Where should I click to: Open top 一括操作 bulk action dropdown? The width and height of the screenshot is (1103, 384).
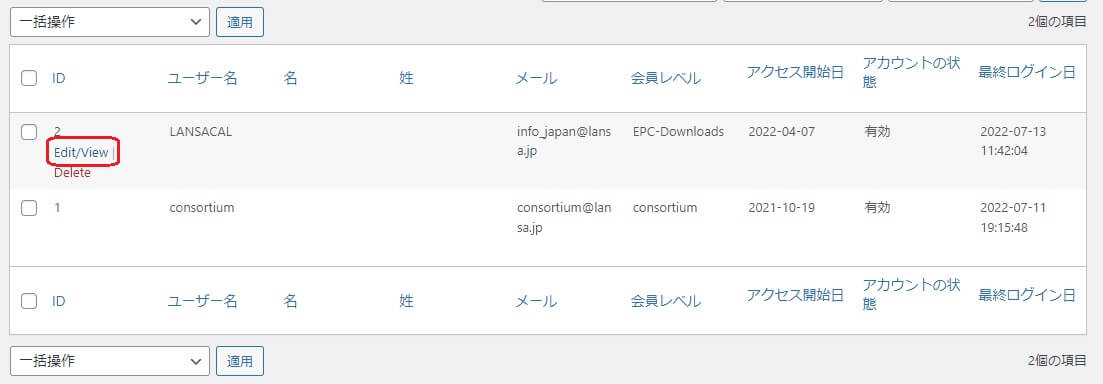[x=110, y=23]
